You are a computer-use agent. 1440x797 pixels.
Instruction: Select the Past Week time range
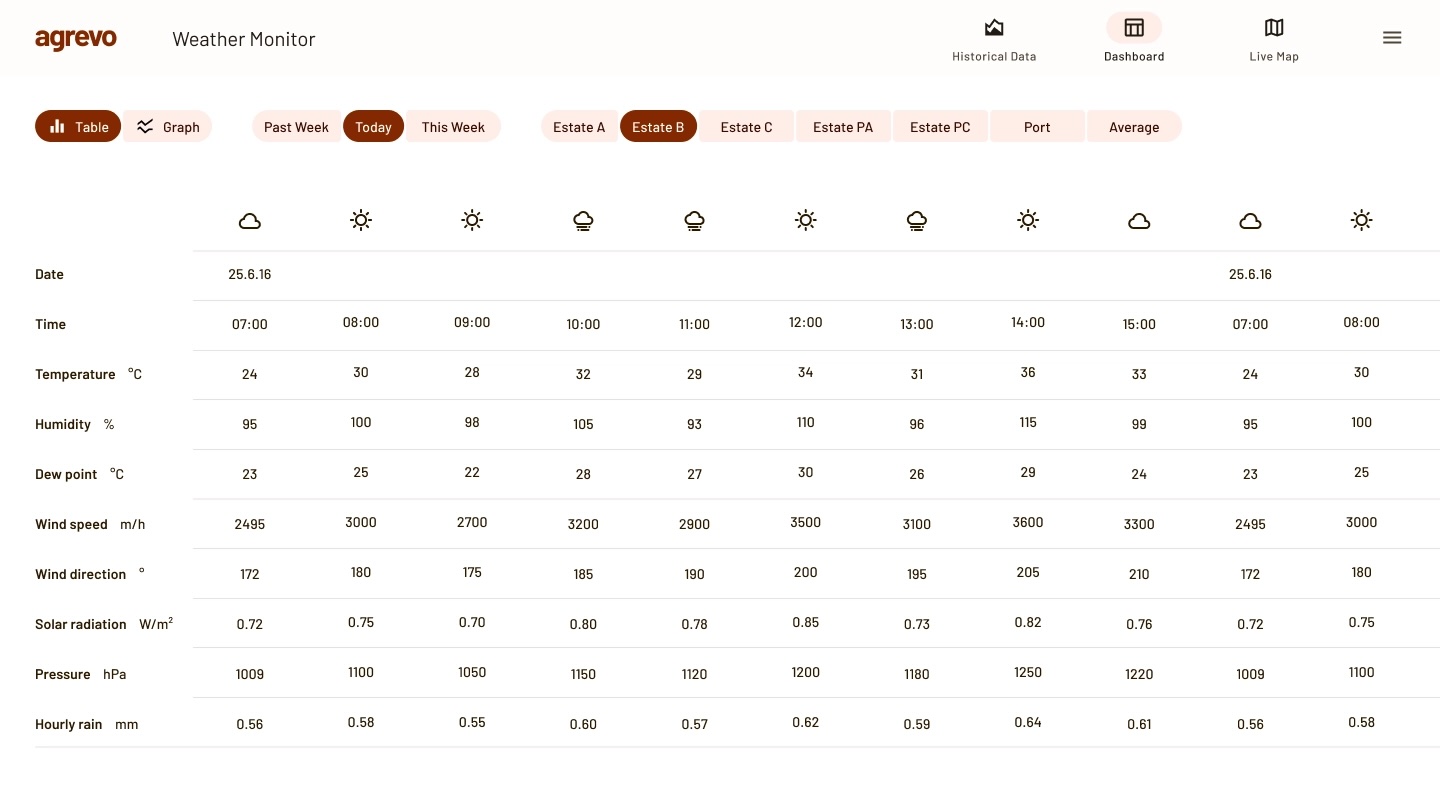click(x=296, y=127)
